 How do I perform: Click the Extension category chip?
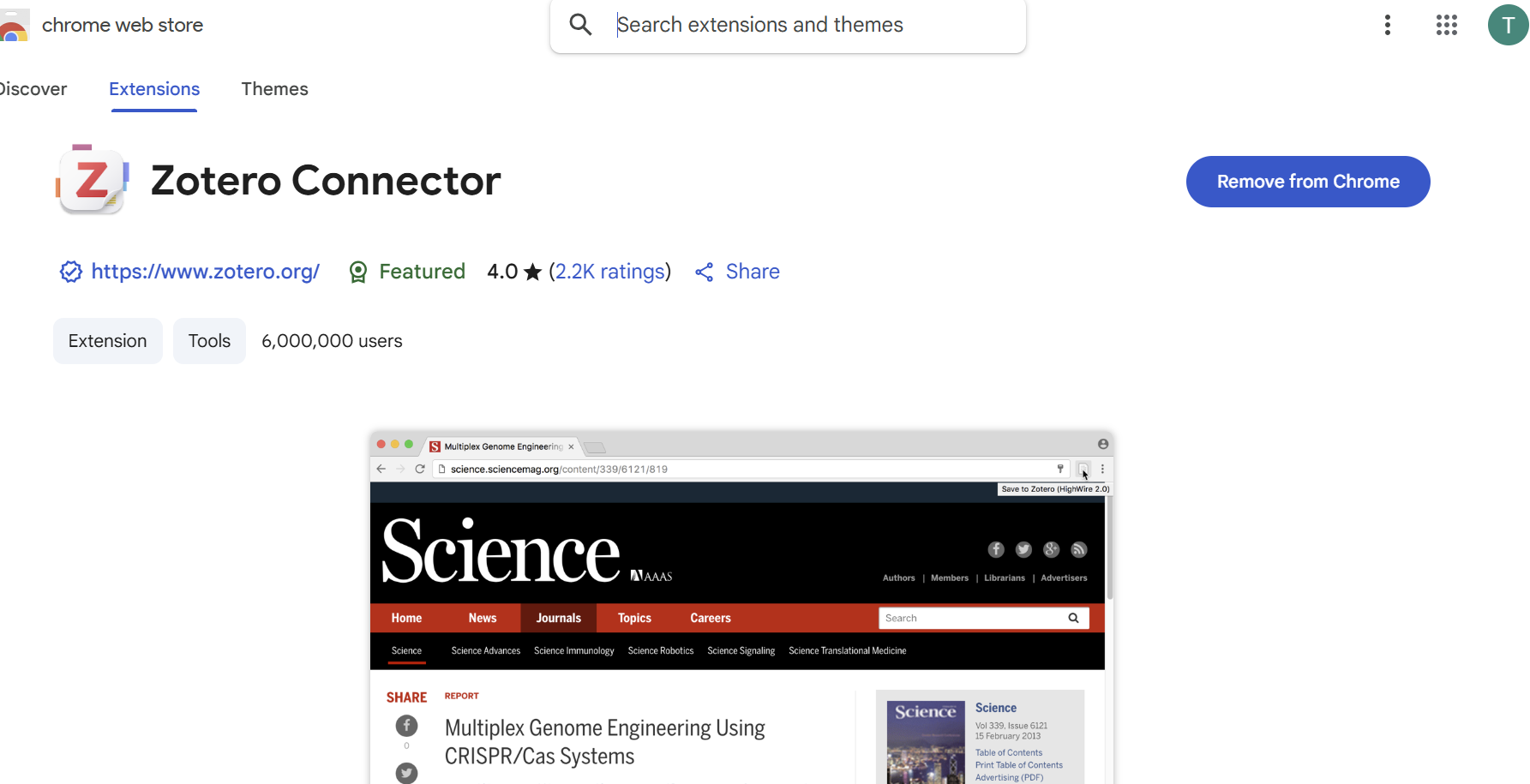pos(108,341)
